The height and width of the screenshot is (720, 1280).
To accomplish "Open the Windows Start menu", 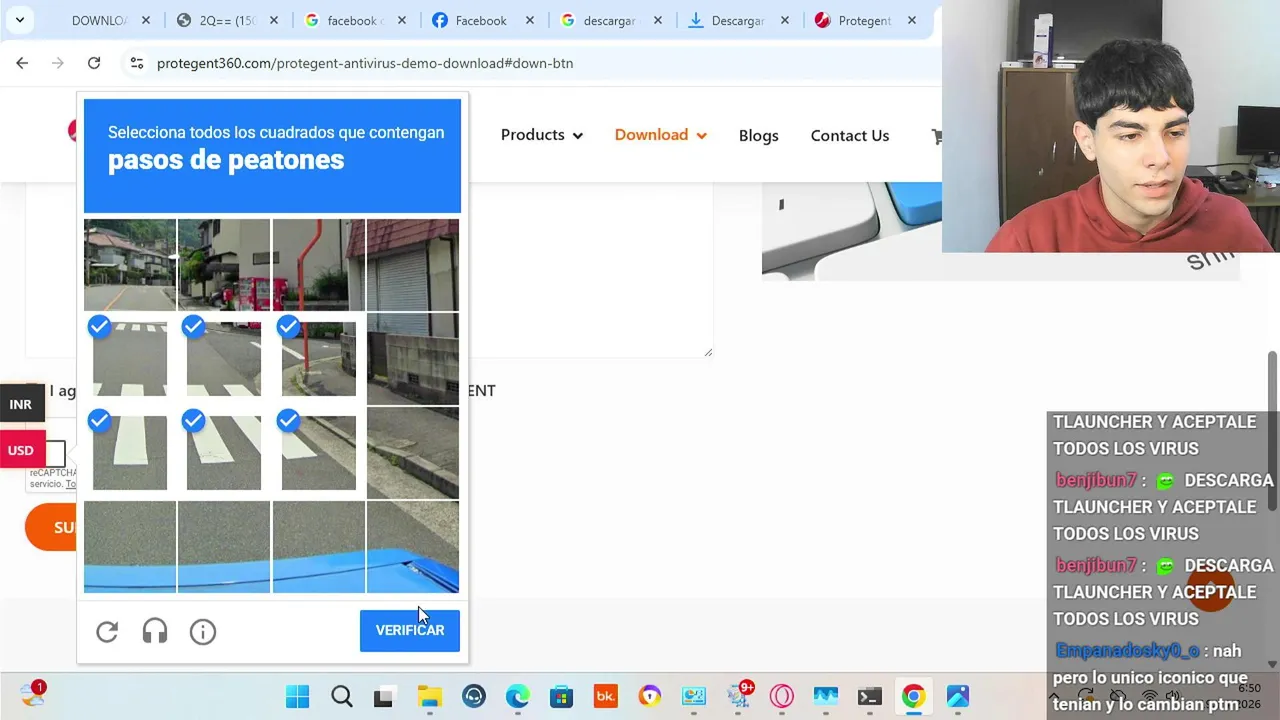I will coord(298,696).
